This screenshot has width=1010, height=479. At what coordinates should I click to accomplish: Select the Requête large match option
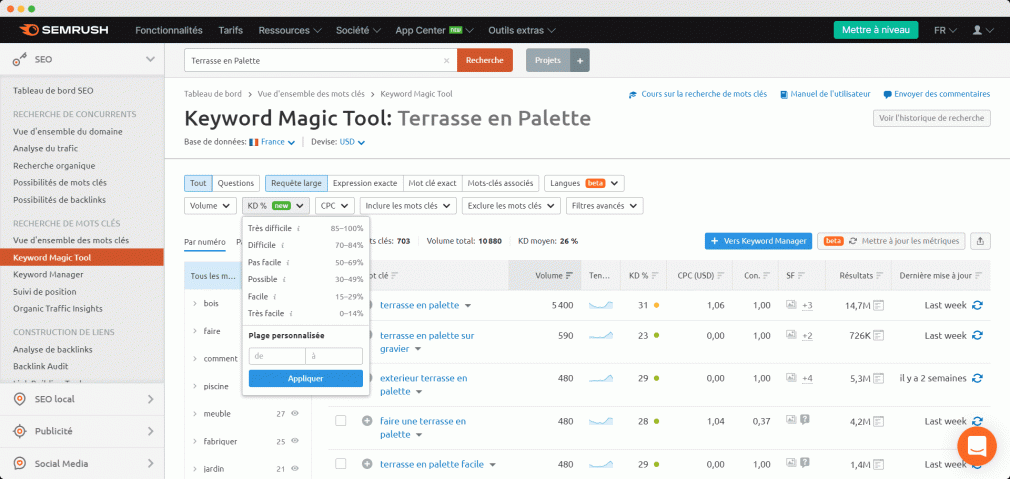296,183
